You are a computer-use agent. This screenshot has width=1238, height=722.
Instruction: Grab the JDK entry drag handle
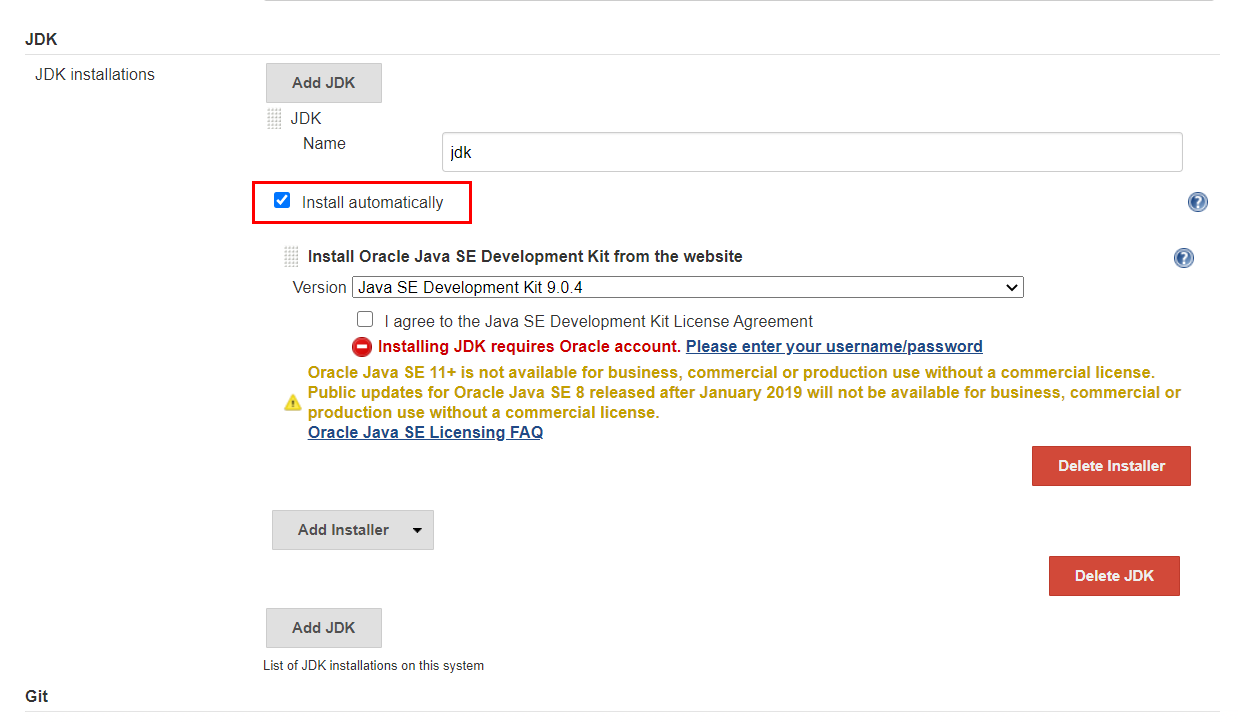[274, 119]
